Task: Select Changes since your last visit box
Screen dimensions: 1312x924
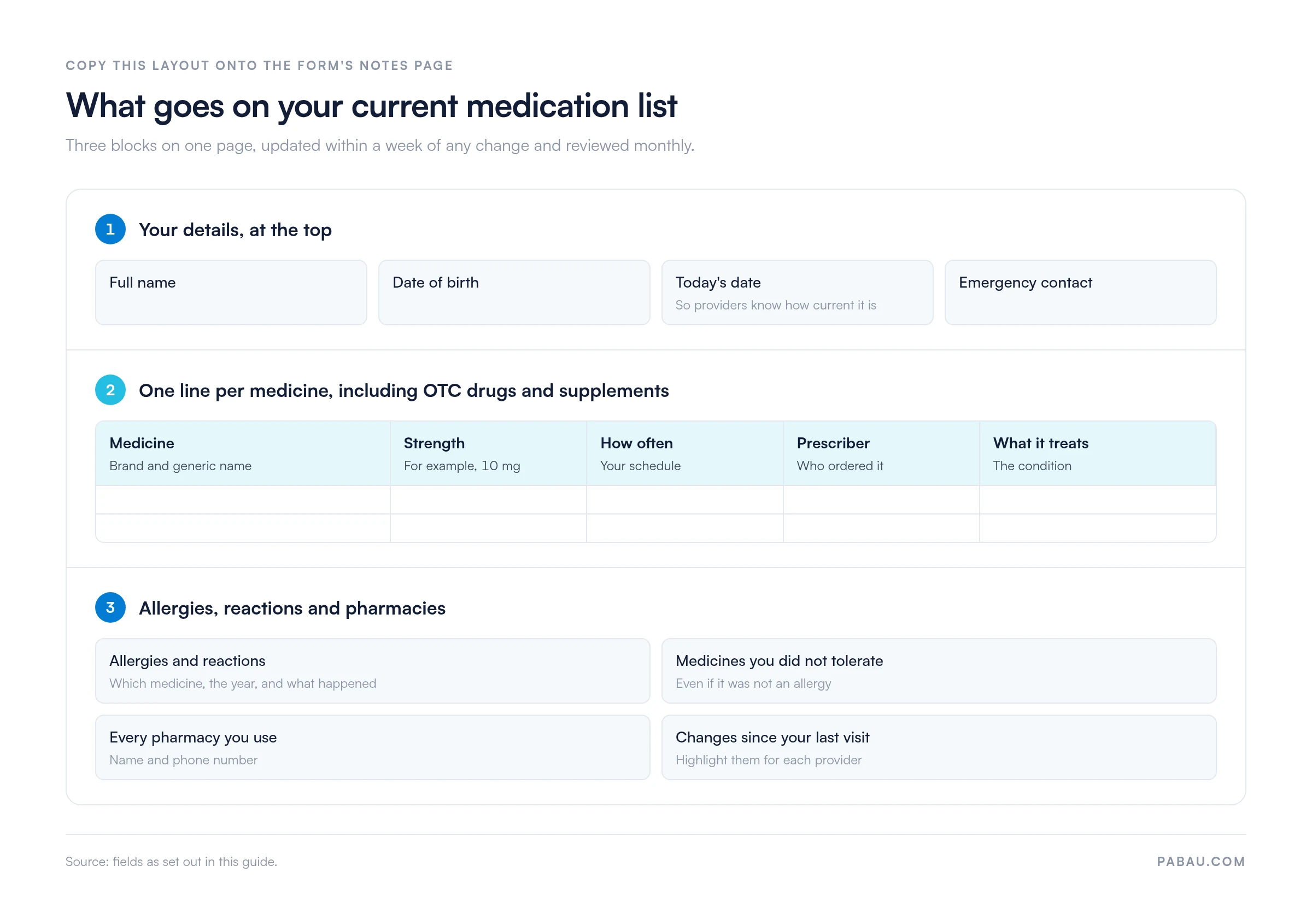Action: pyautogui.click(x=939, y=747)
